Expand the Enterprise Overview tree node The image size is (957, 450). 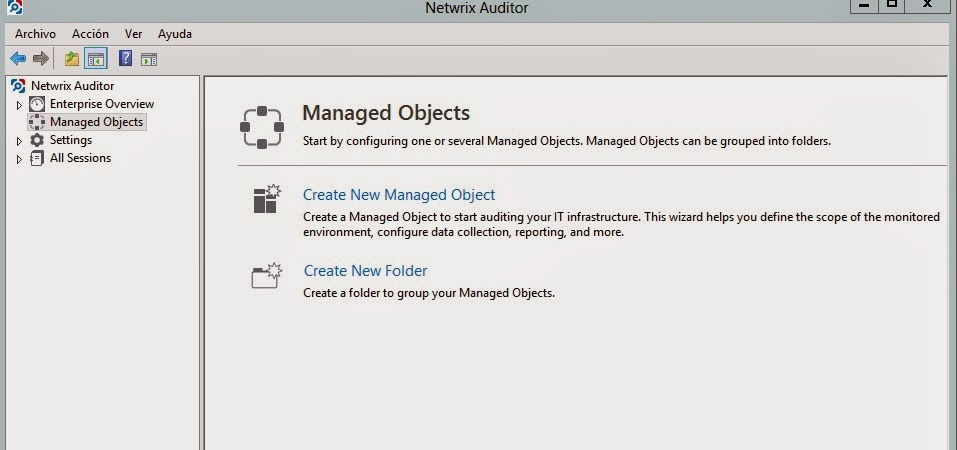pyautogui.click(x=19, y=105)
